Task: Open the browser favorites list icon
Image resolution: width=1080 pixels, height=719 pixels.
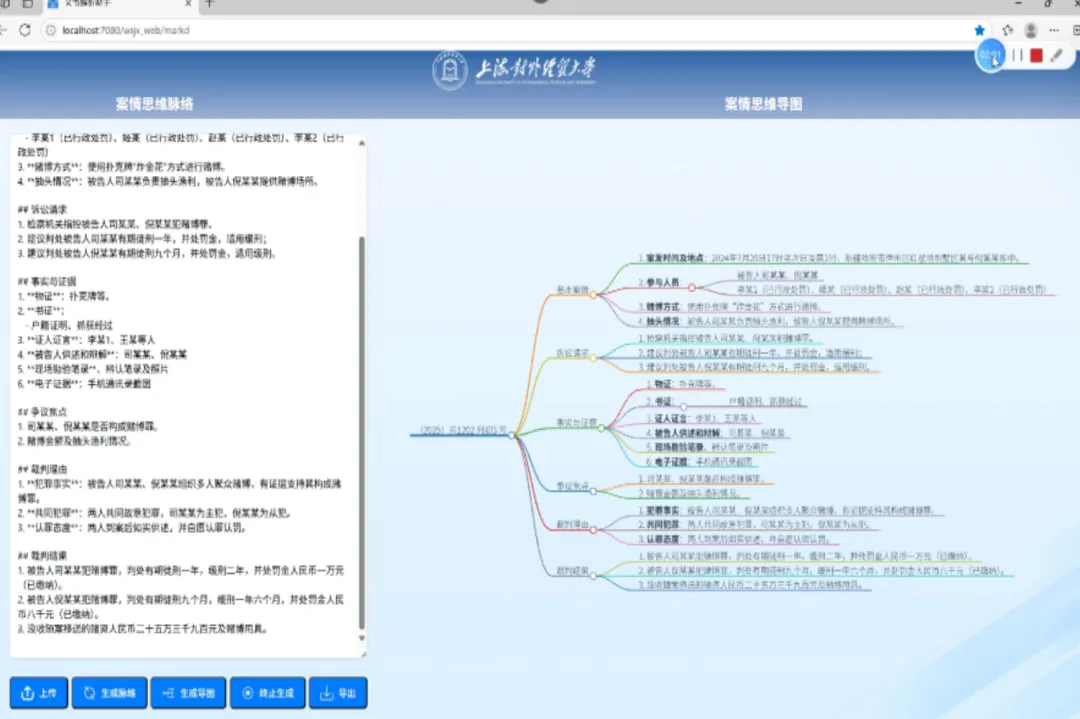Action: (x=1008, y=30)
